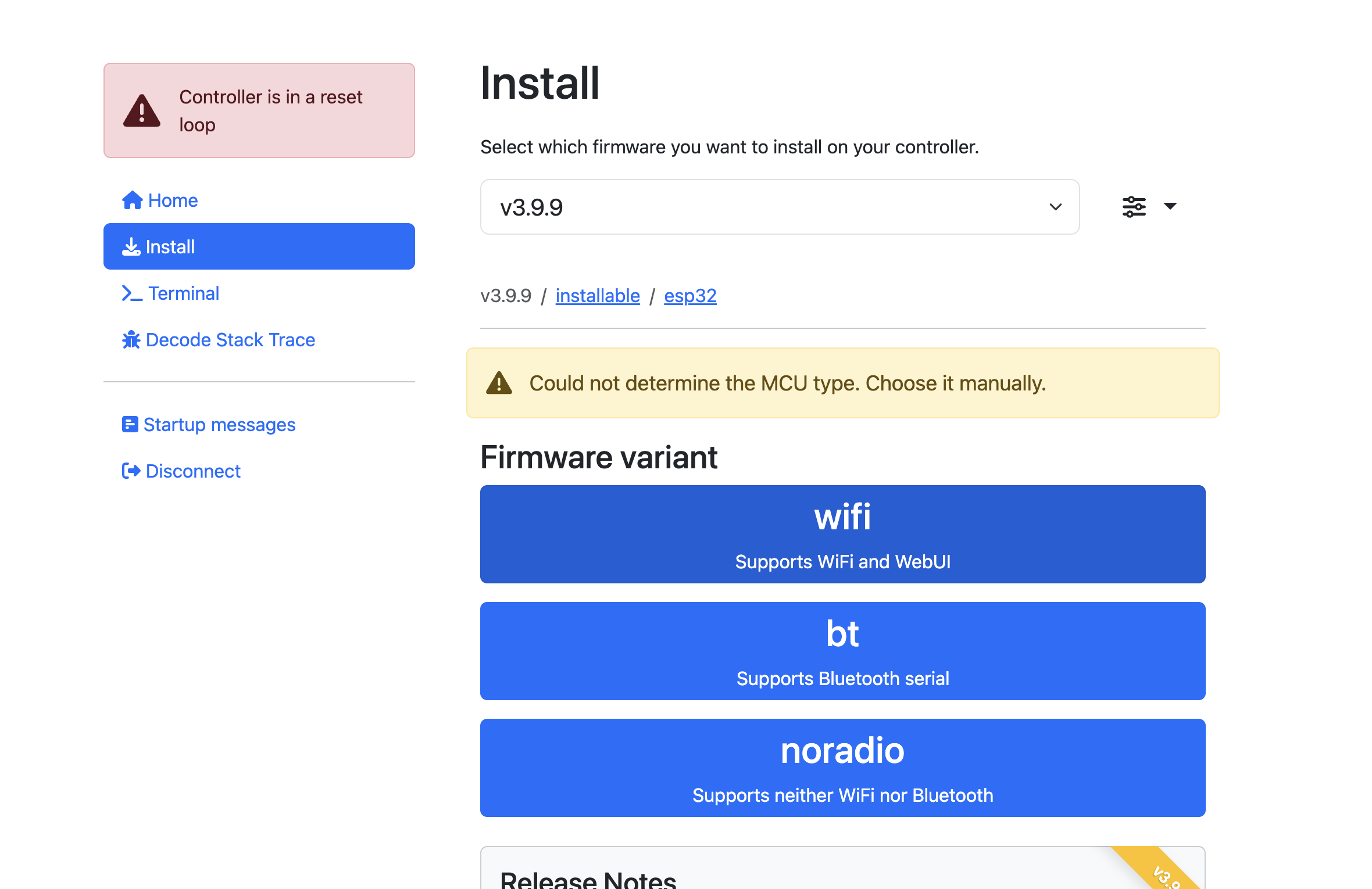Click the Disconnect exit icon
The height and width of the screenshot is (889, 1372).
click(x=131, y=471)
